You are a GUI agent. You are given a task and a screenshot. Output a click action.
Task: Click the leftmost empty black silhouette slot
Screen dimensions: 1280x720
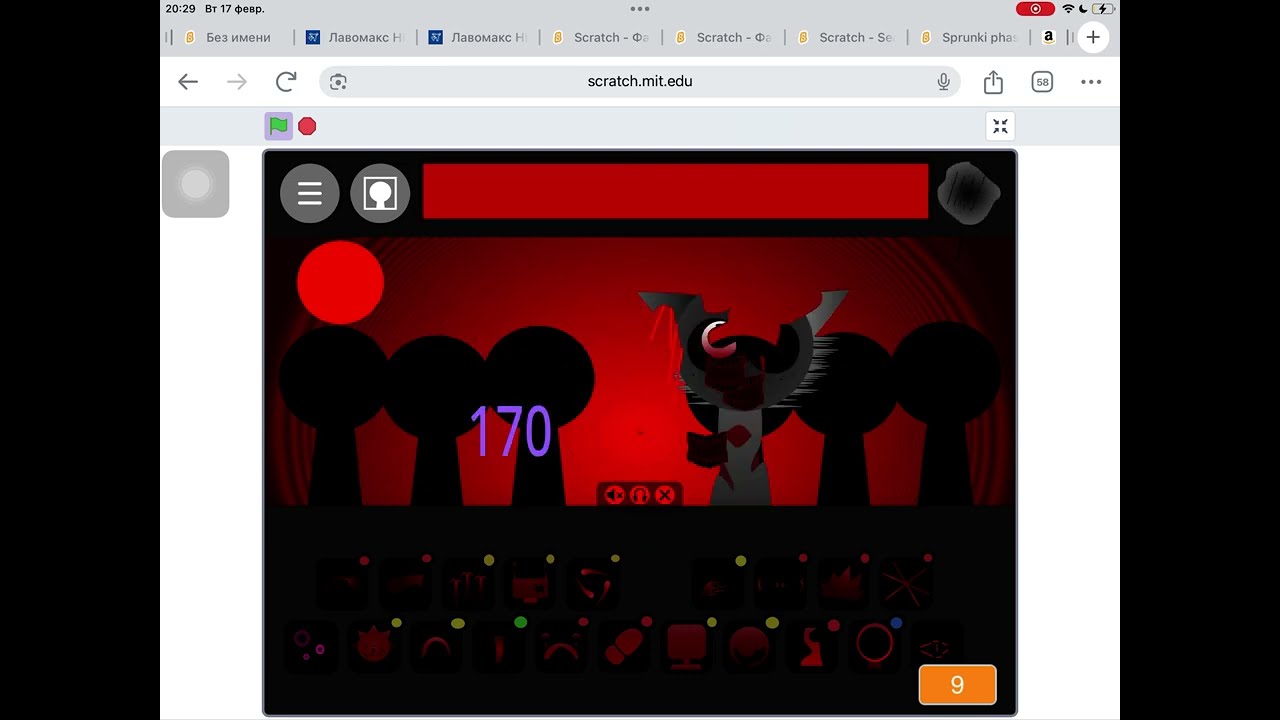click(x=333, y=415)
